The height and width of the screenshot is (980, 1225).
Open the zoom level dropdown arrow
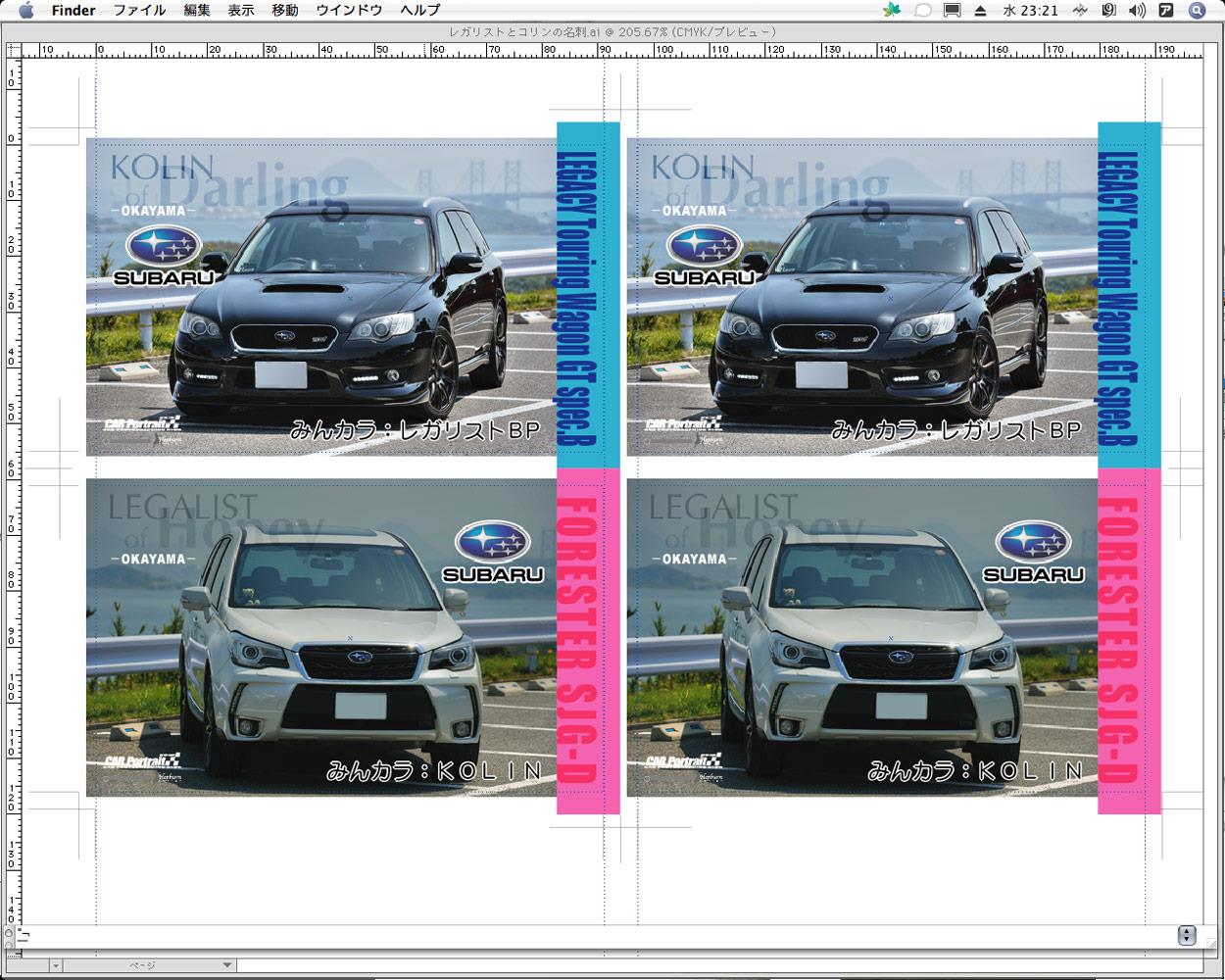[x=56, y=965]
